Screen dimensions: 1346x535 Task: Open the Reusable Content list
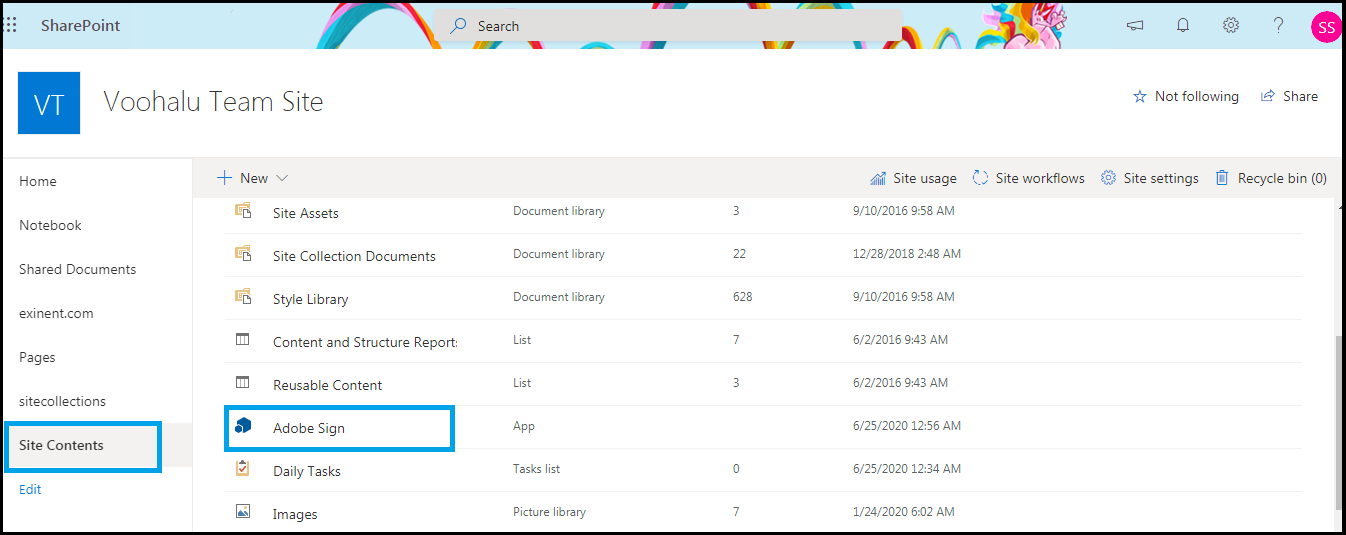(328, 385)
